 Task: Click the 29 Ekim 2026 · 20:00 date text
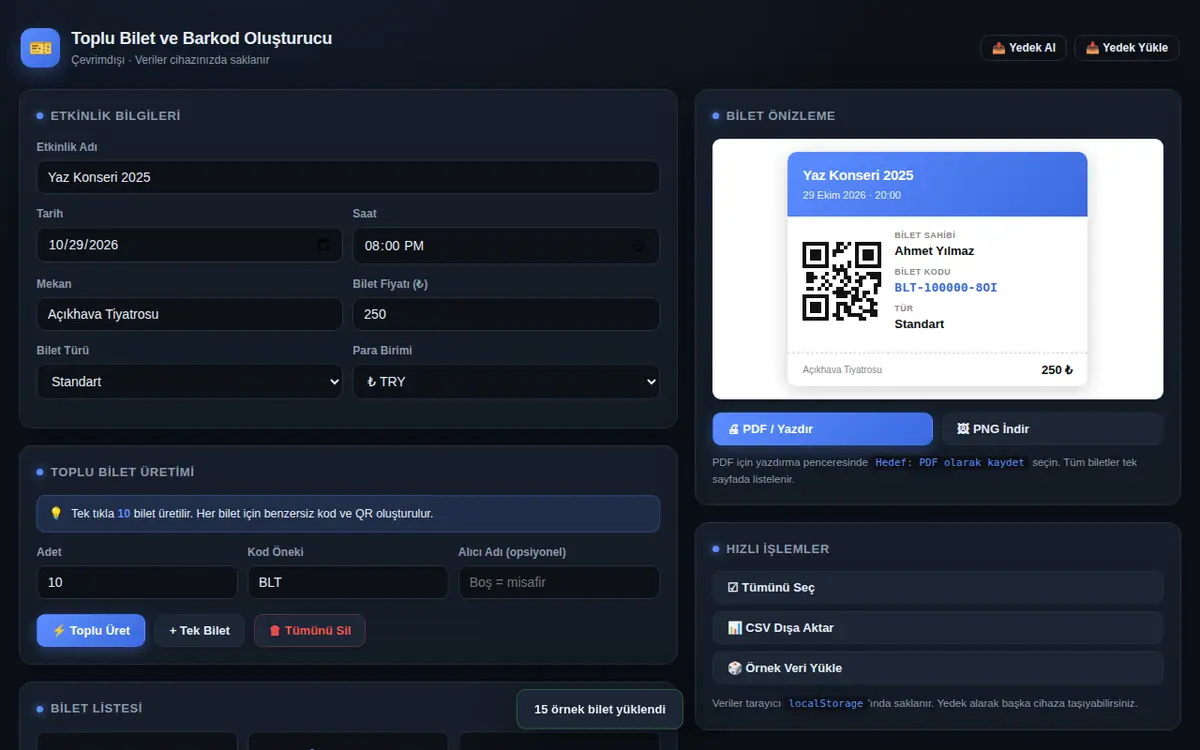pos(852,196)
